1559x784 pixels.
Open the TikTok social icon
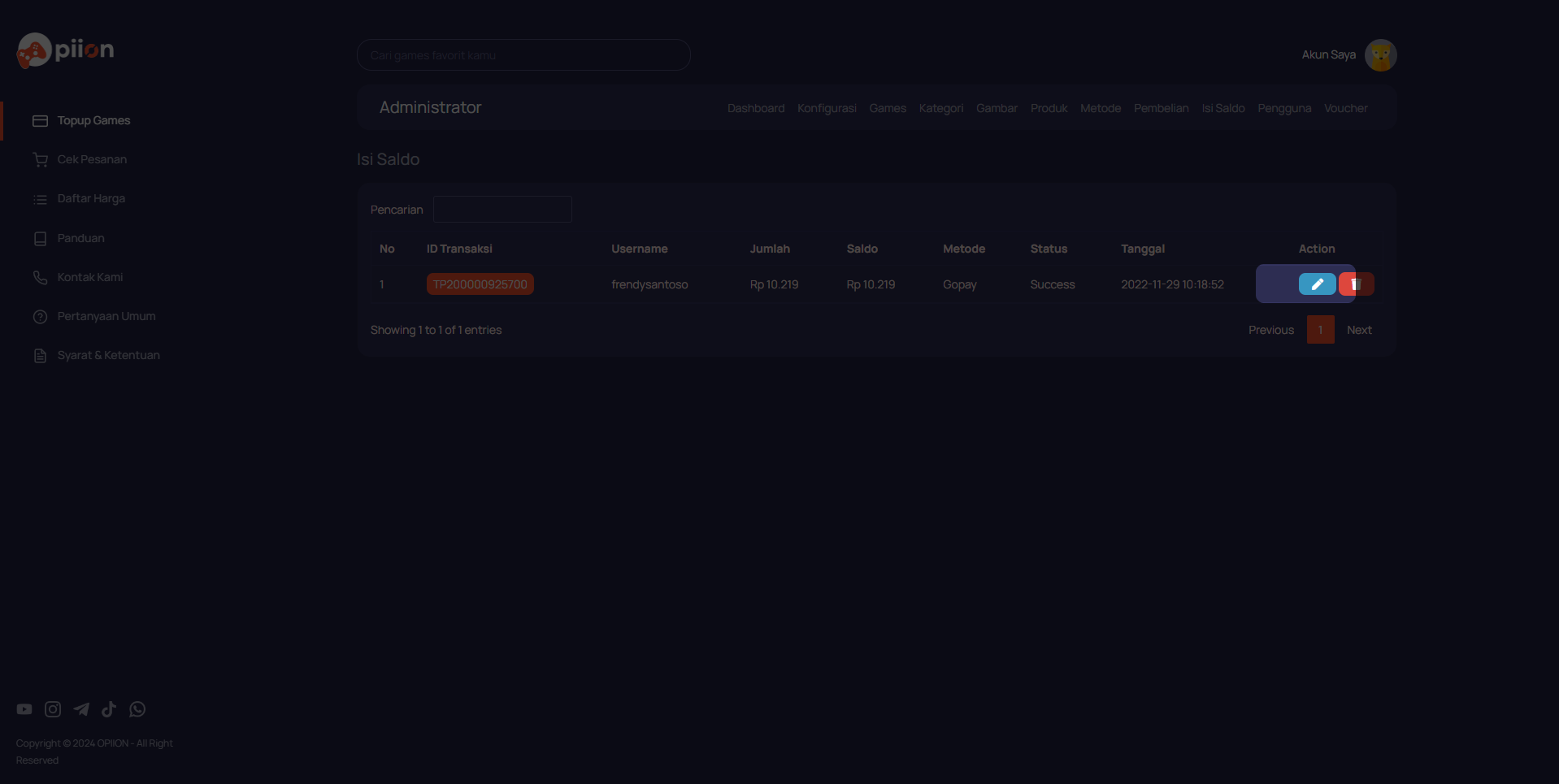coord(109,709)
